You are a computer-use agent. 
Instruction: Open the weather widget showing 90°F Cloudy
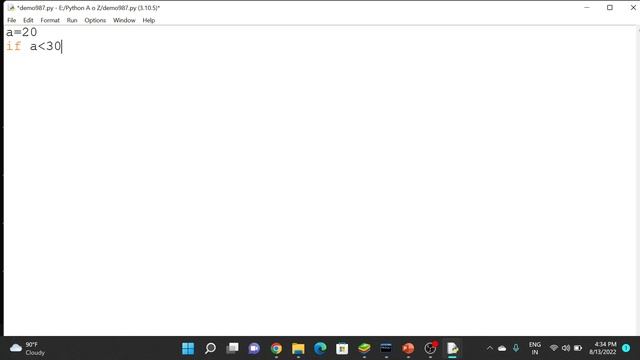(28, 348)
